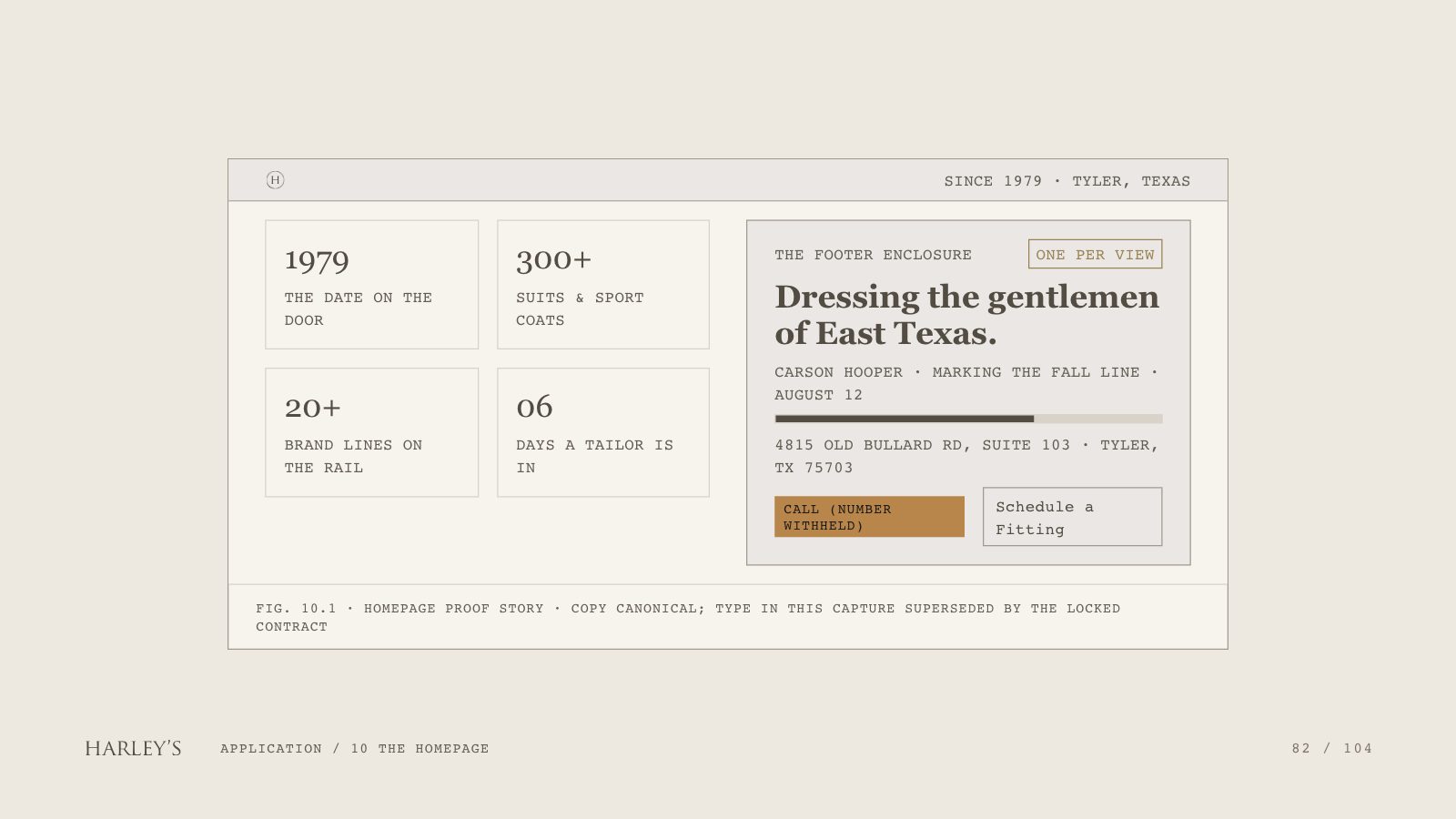
Task: Click The Footer Enclosure label
Action: point(873,255)
